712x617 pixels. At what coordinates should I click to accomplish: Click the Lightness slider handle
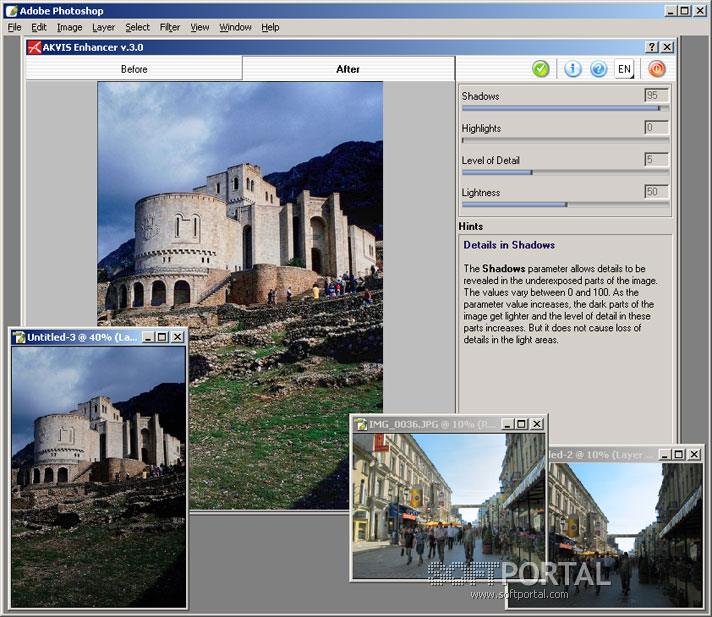point(566,204)
